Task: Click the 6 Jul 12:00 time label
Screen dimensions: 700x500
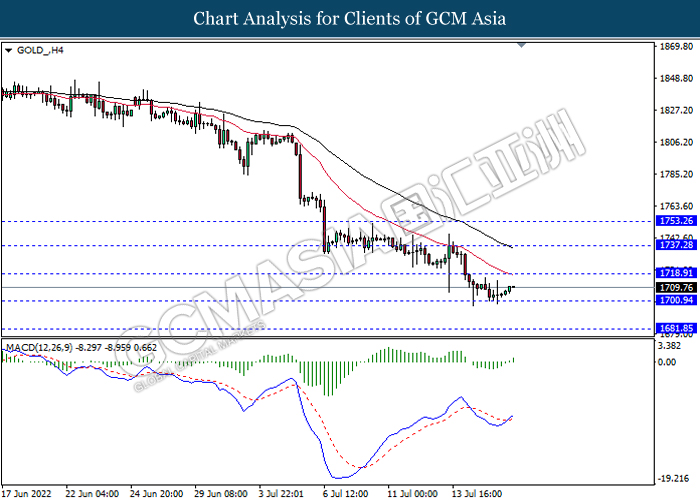Action: tap(346, 494)
